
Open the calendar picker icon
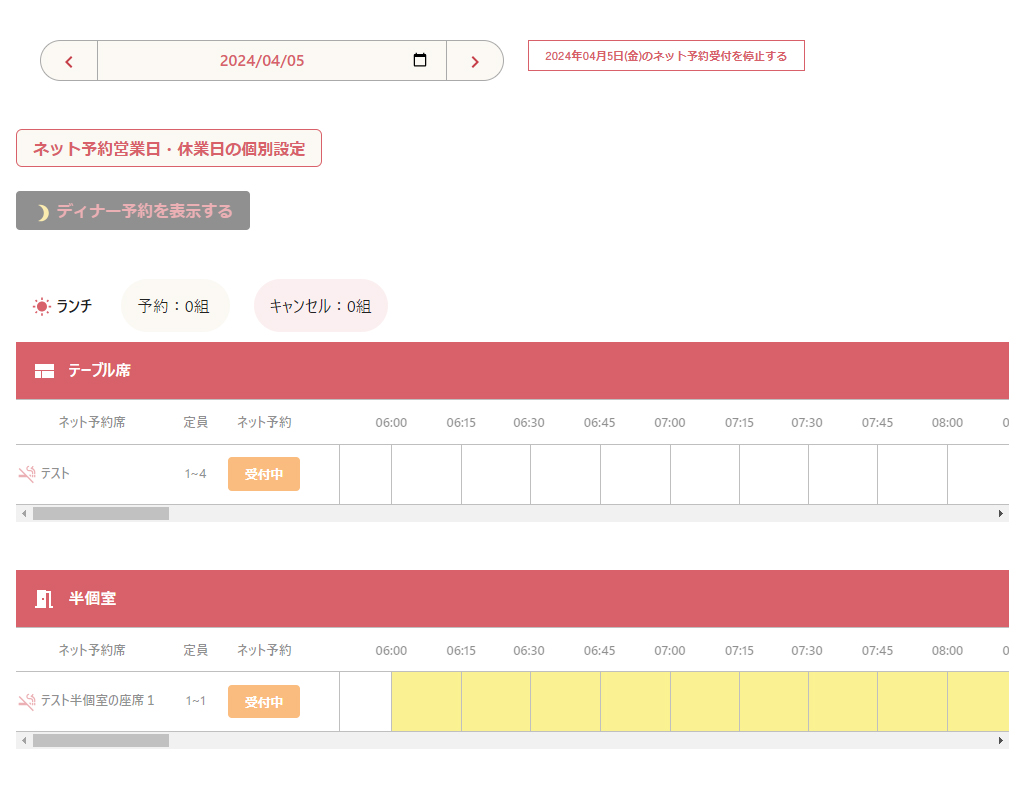420,60
